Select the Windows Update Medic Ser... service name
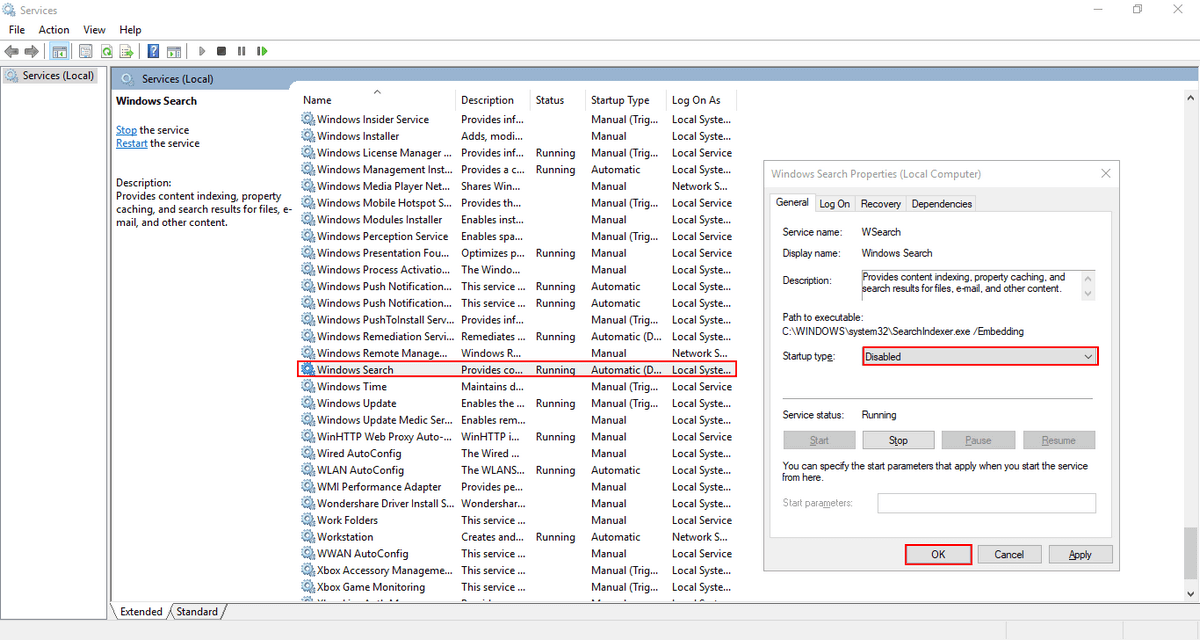The image size is (1200, 640). pos(385,420)
